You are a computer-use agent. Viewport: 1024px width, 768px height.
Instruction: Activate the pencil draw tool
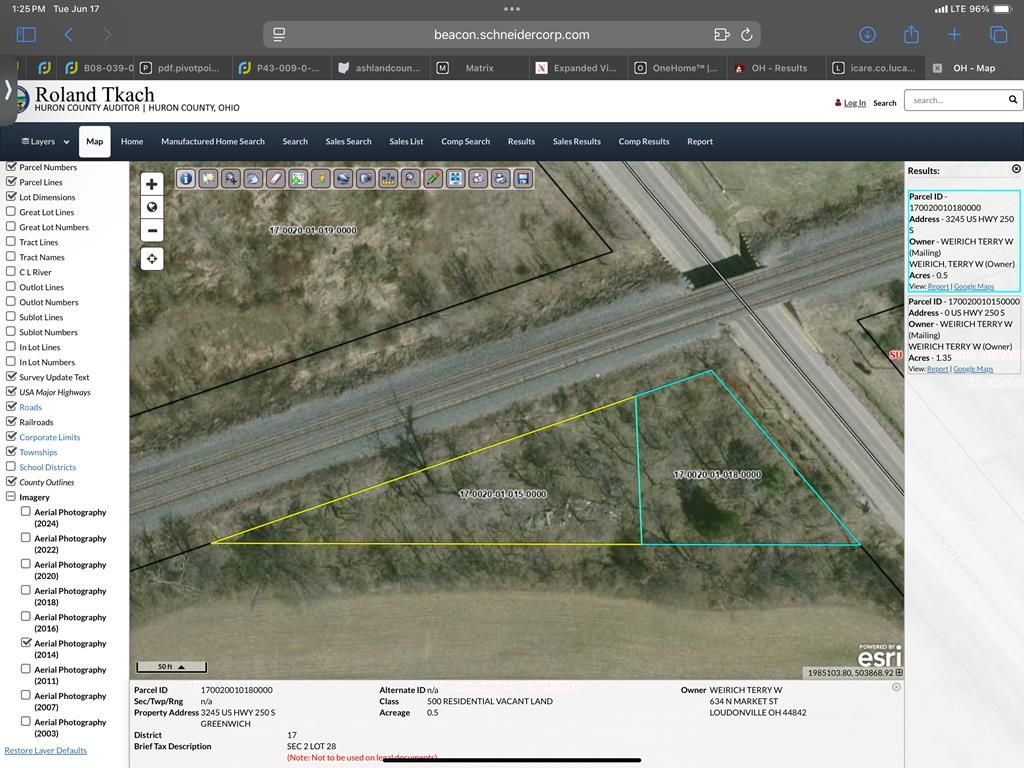coord(433,179)
